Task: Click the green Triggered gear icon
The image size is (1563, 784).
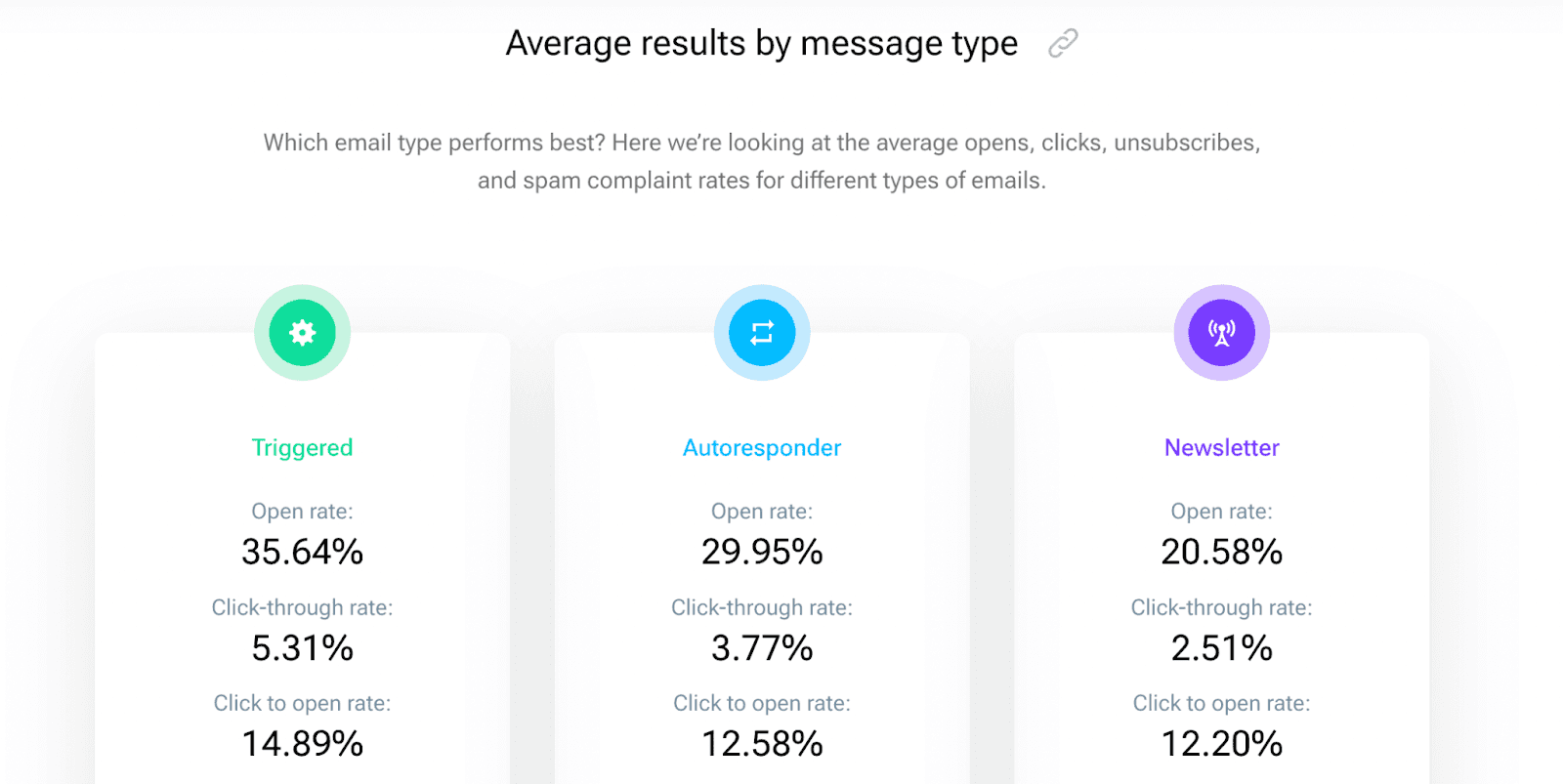Action: pos(303,333)
